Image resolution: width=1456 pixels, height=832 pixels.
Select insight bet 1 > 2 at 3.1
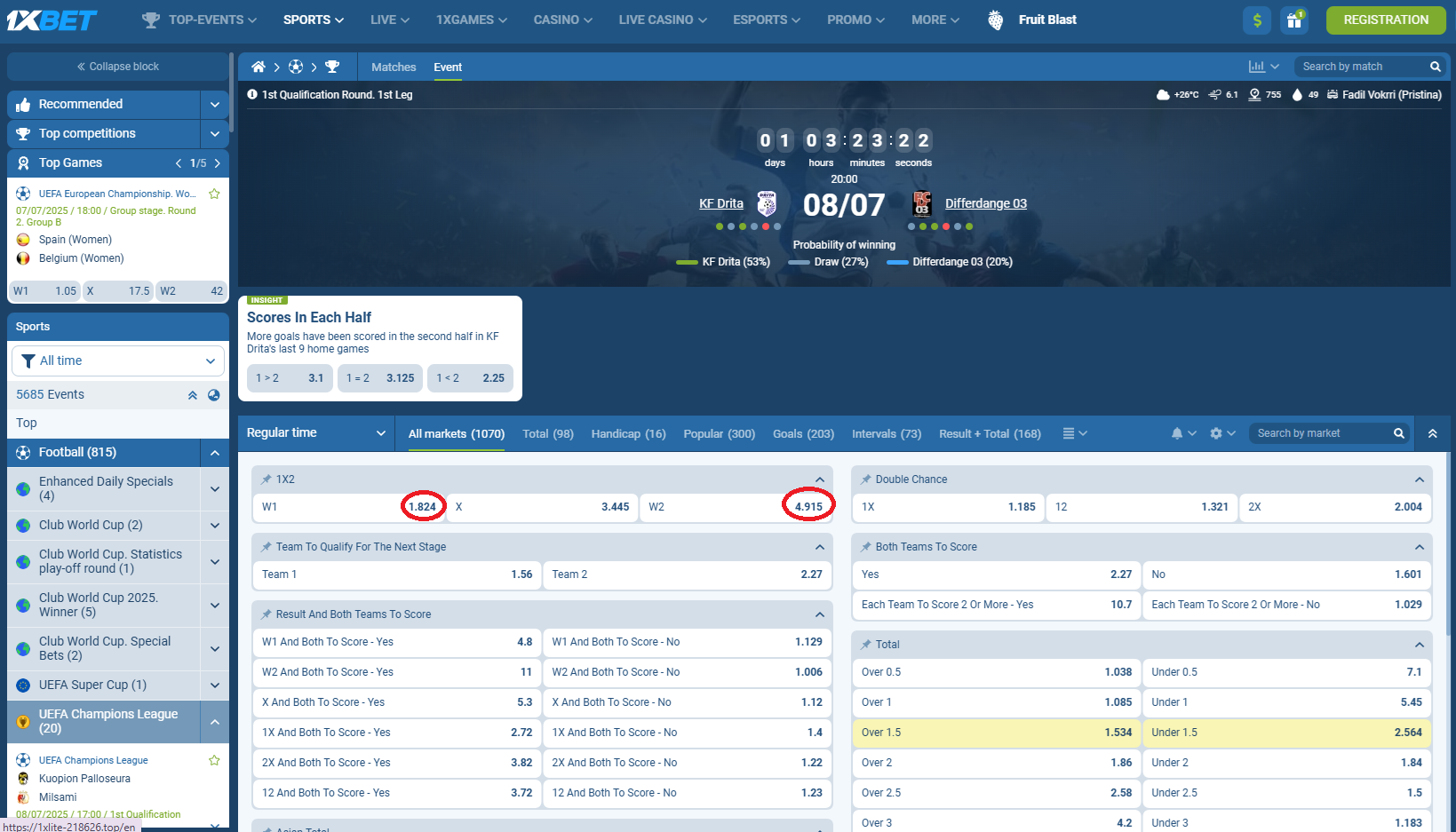tap(290, 378)
